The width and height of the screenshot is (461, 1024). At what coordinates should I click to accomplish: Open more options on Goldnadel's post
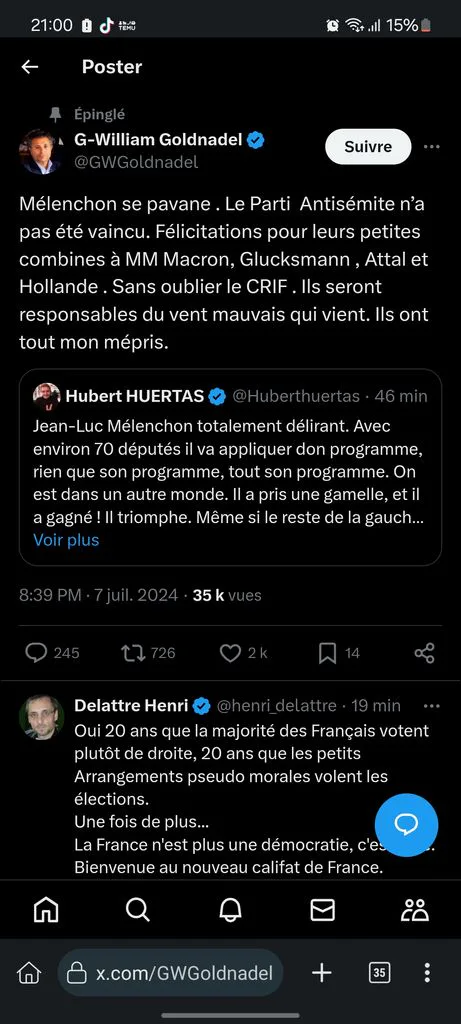point(432,147)
